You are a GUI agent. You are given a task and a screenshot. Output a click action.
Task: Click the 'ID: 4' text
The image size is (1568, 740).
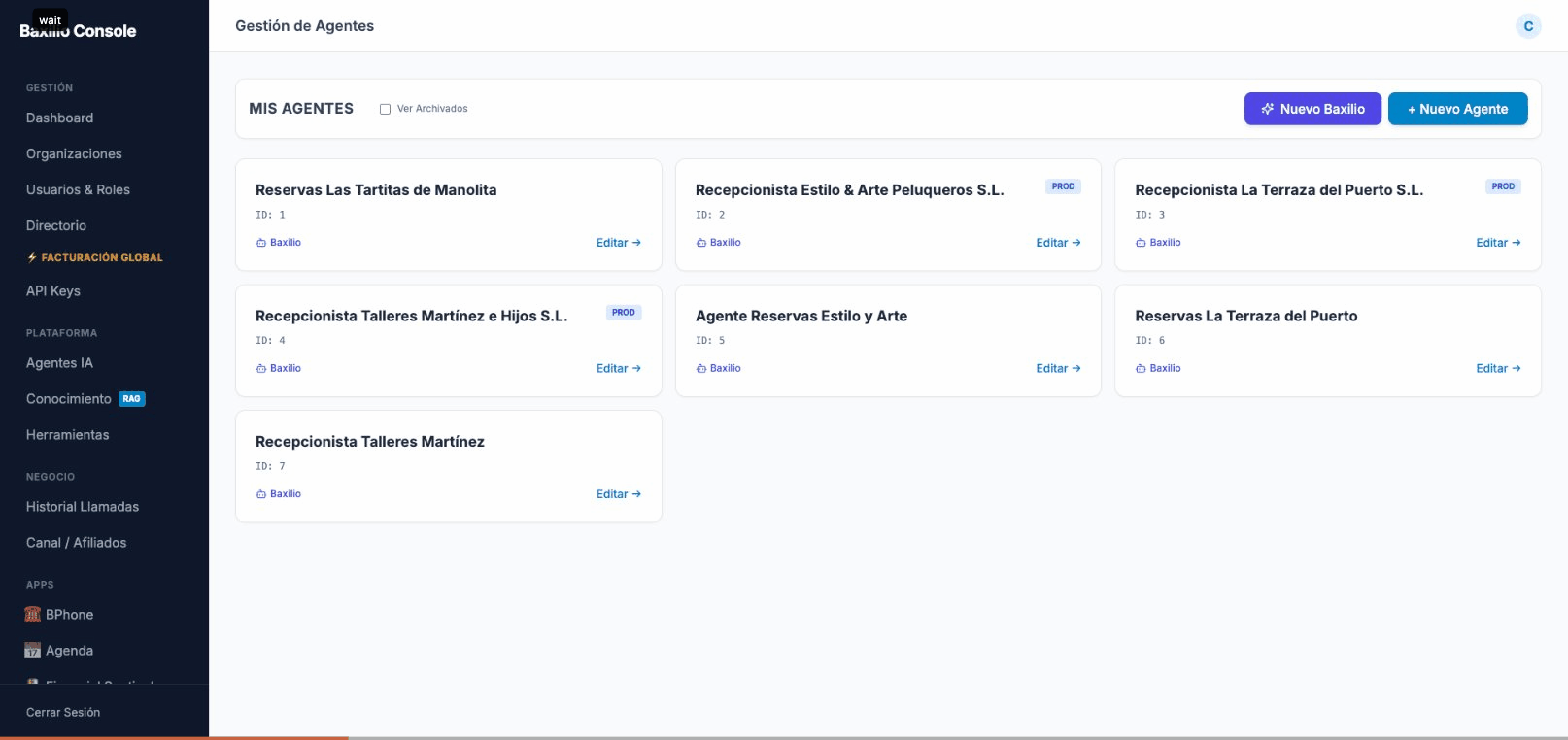pyautogui.click(x=271, y=341)
